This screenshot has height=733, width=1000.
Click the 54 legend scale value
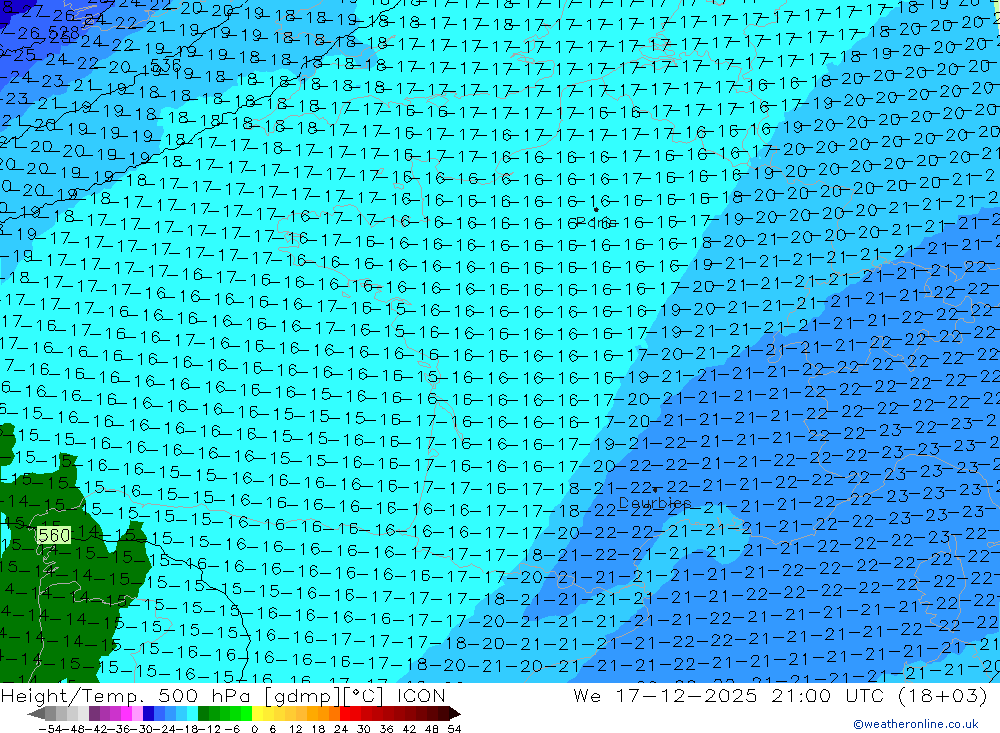coord(454,729)
